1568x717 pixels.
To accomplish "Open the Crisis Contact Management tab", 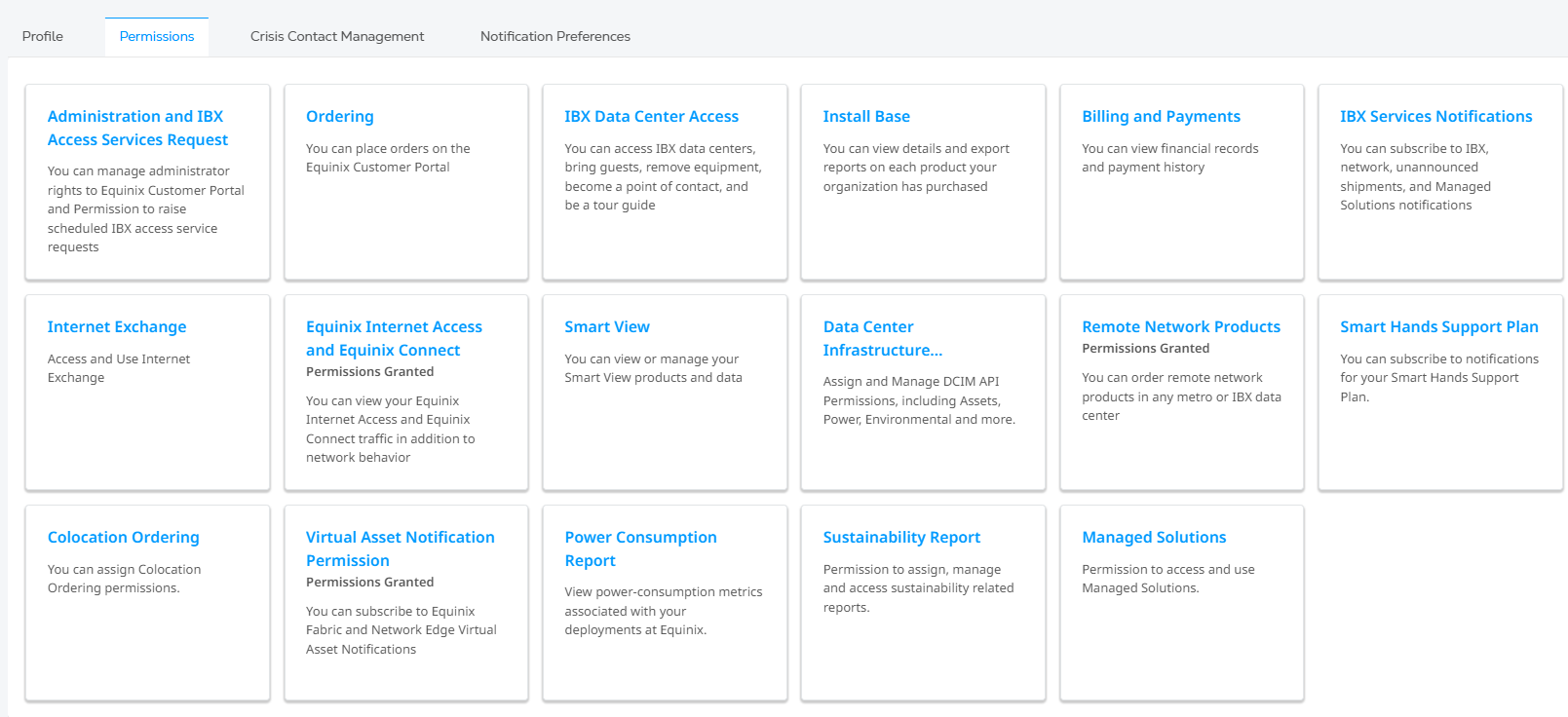I will click(337, 36).
